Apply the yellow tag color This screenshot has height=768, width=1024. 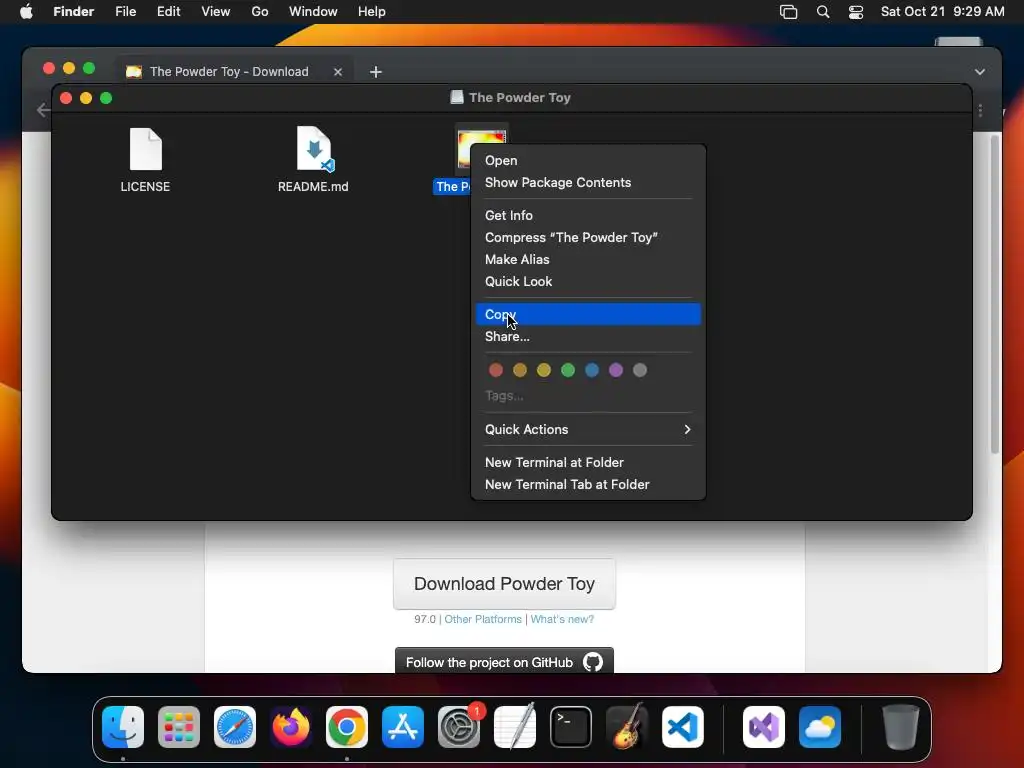544,370
